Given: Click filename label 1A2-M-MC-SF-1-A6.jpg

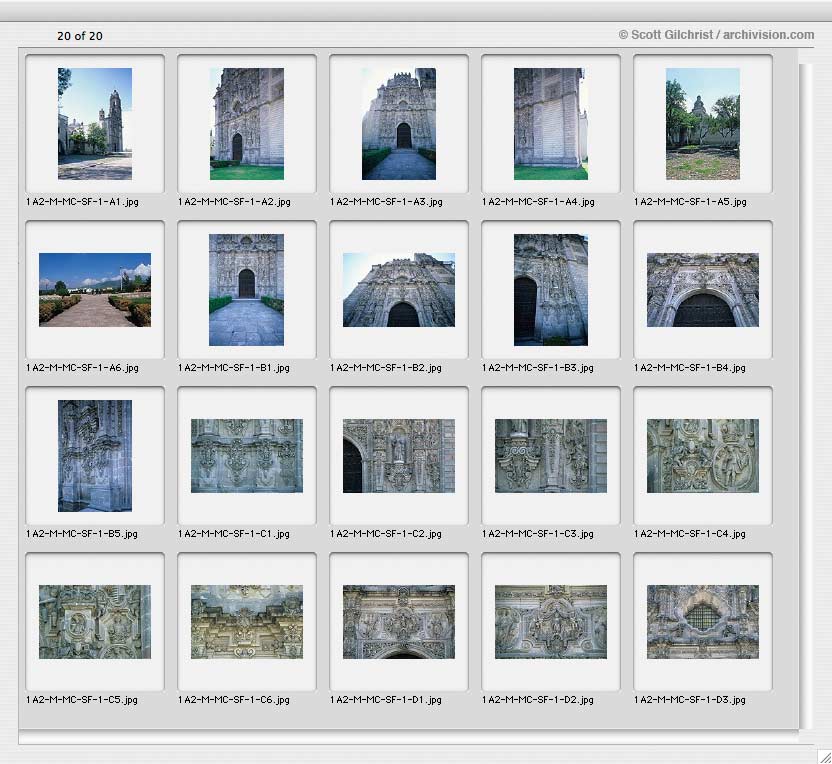Looking at the screenshot, I should point(82,368).
